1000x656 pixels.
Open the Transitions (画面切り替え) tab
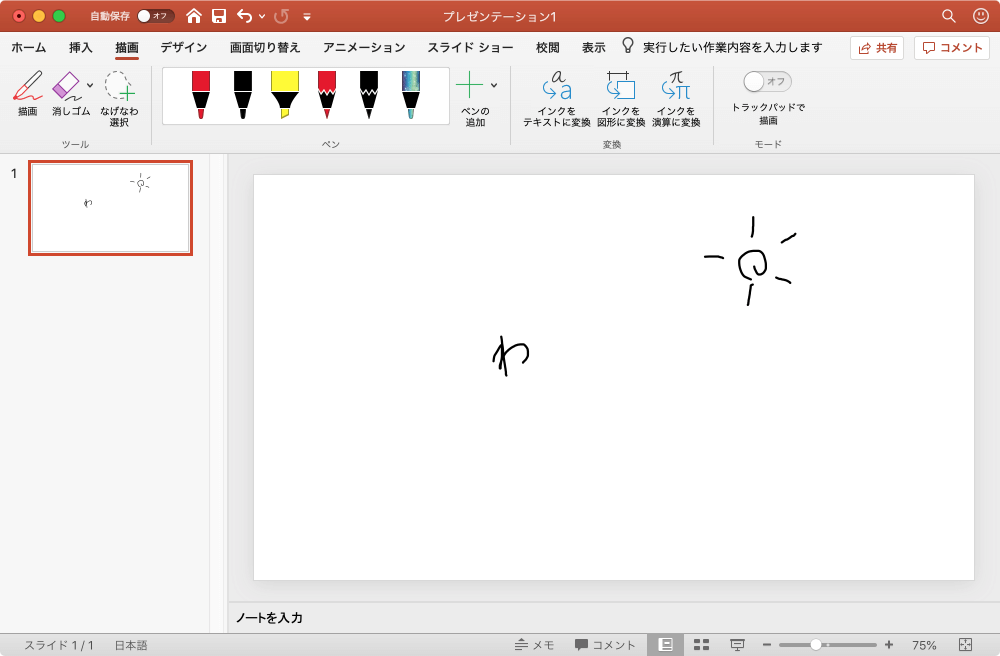coord(265,47)
